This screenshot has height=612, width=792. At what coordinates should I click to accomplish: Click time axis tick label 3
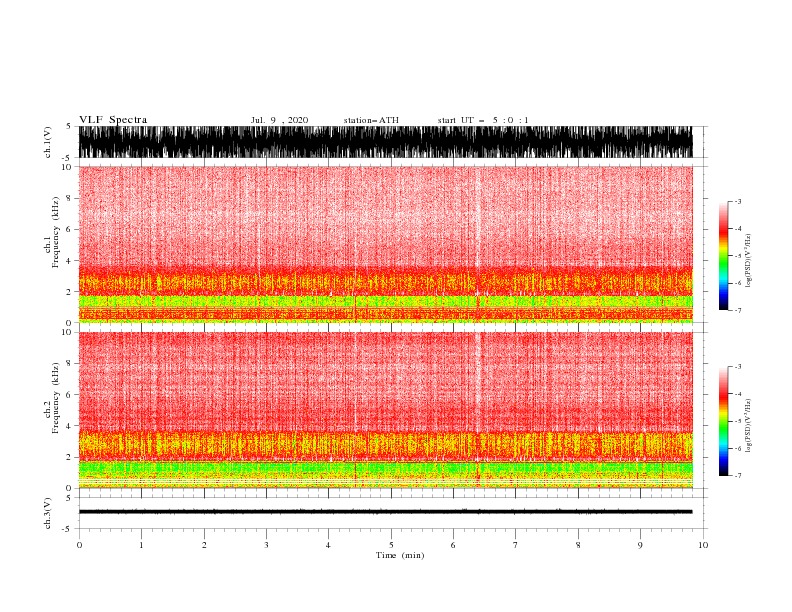coord(266,545)
